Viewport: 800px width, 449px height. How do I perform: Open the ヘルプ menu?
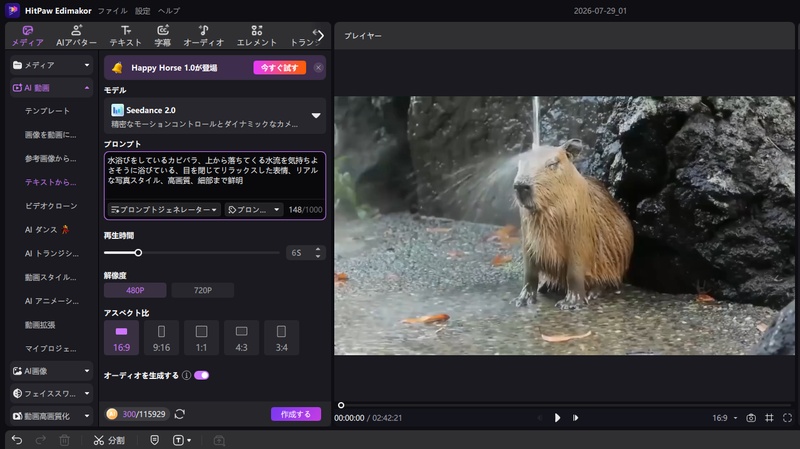click(x=169, y=11)
